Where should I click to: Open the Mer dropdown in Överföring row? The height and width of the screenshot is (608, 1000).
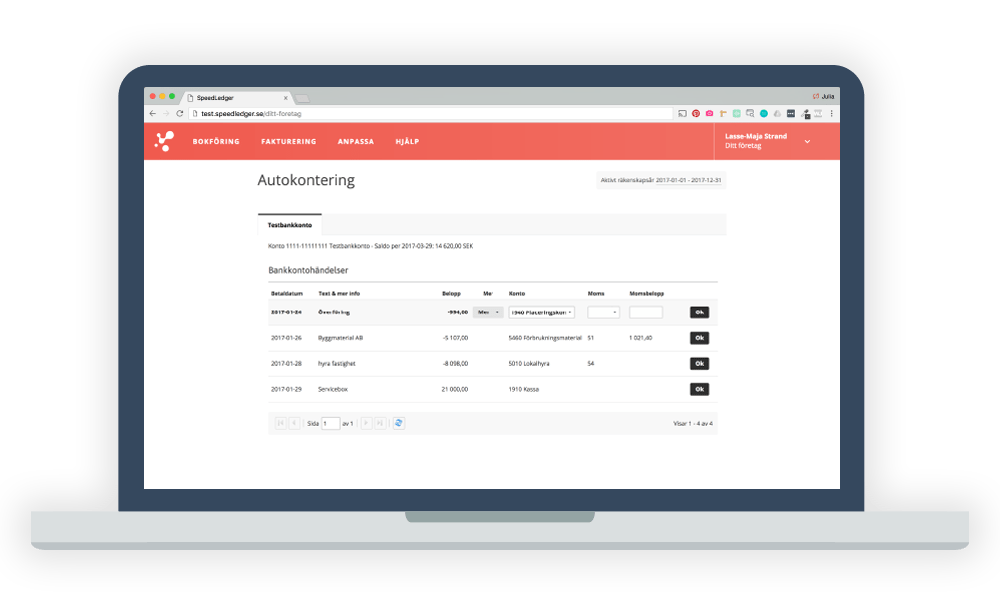pyautogui.click(x=488, y=312)
